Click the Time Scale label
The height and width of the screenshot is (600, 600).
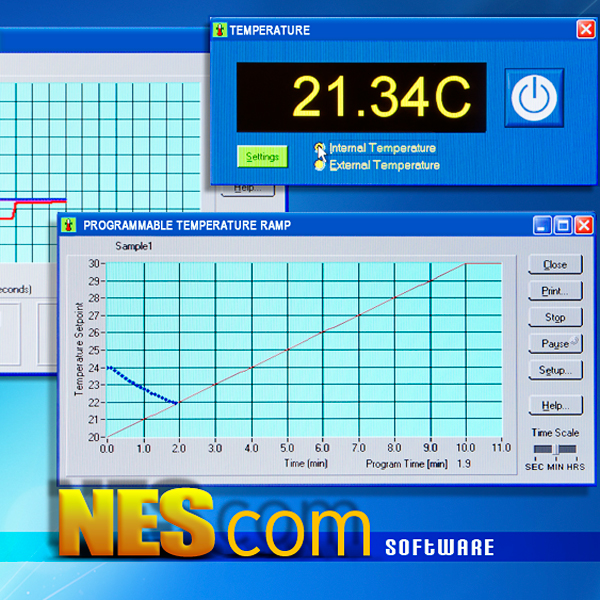[x=555, y=432]
